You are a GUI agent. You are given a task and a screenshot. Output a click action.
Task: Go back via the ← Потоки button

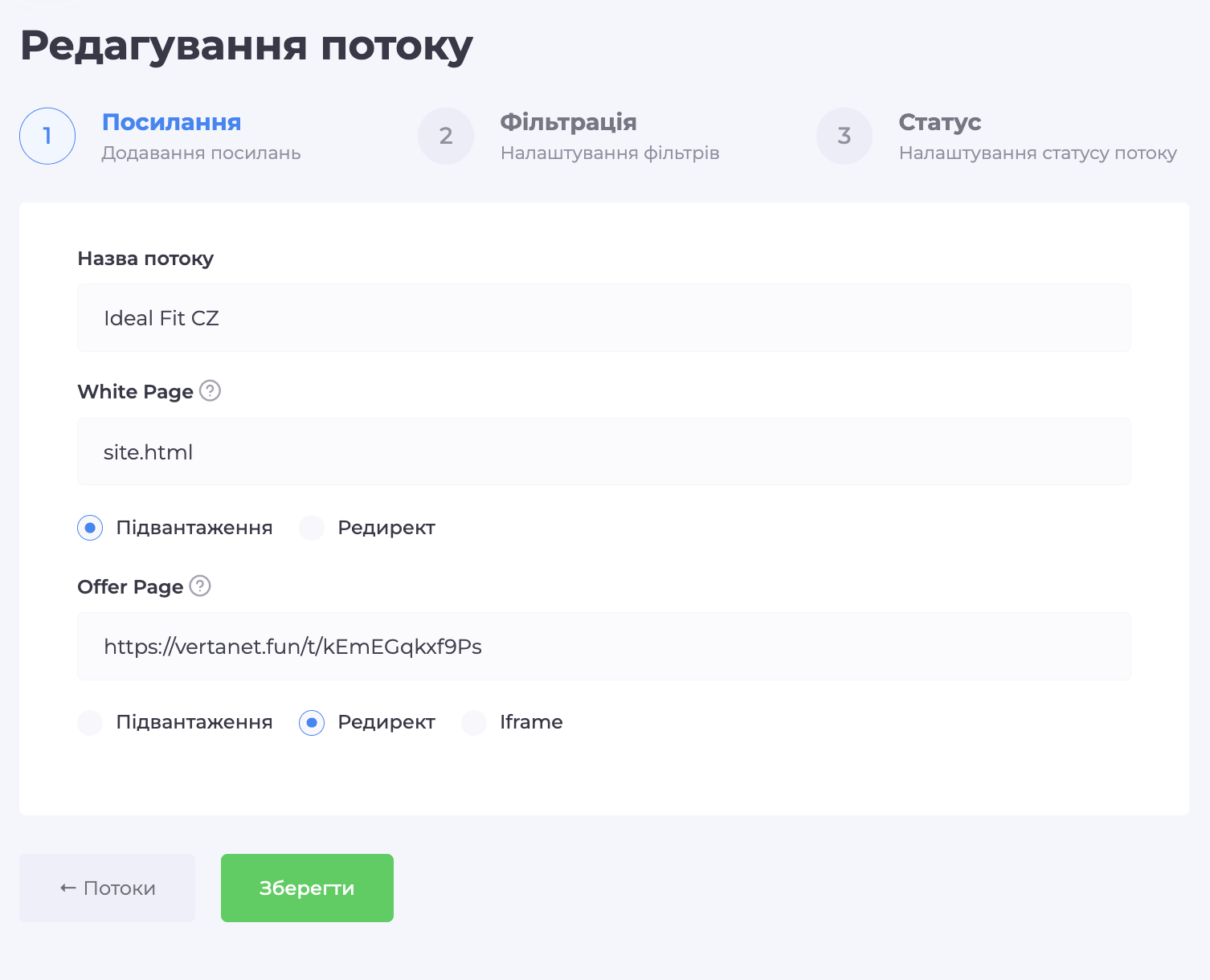pos(107,888)
